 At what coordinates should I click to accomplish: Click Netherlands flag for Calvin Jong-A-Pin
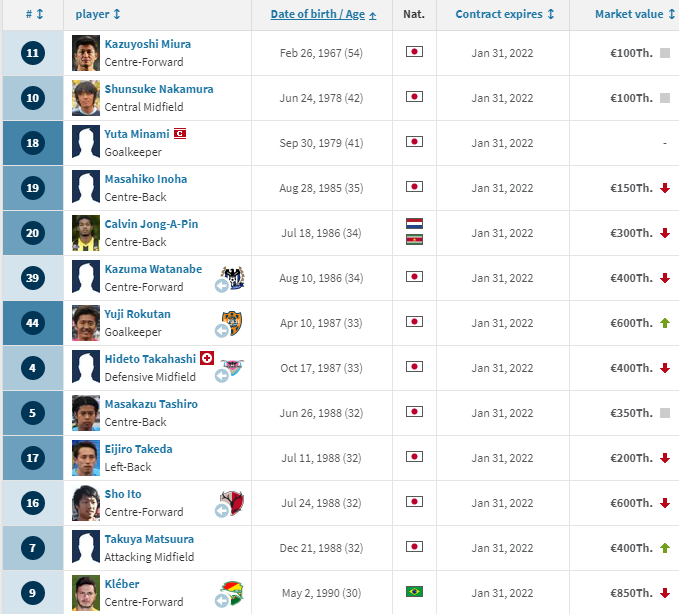coord(414,223)
